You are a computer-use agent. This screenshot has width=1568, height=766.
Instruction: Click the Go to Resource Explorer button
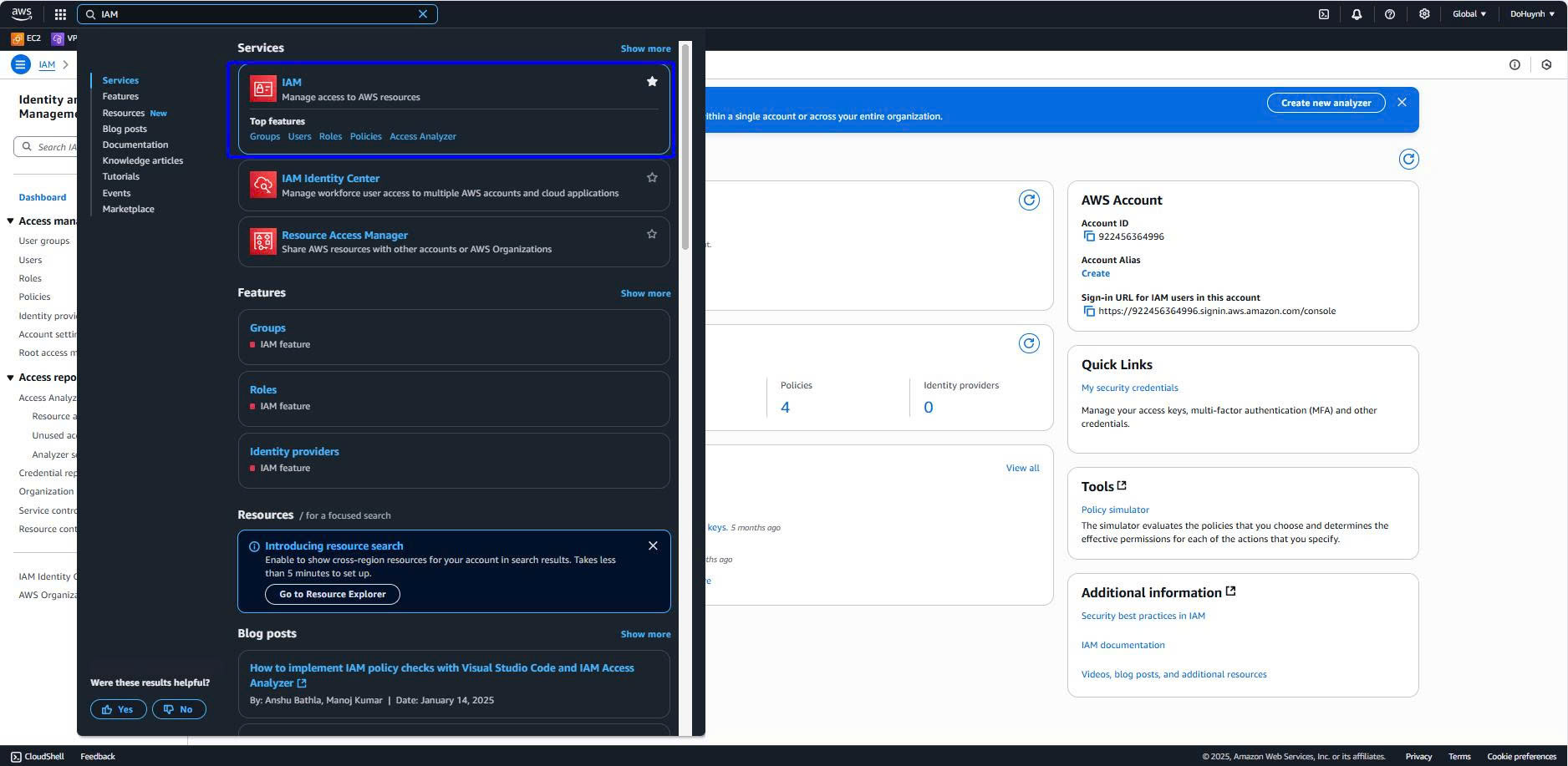(x=332, y=595)
